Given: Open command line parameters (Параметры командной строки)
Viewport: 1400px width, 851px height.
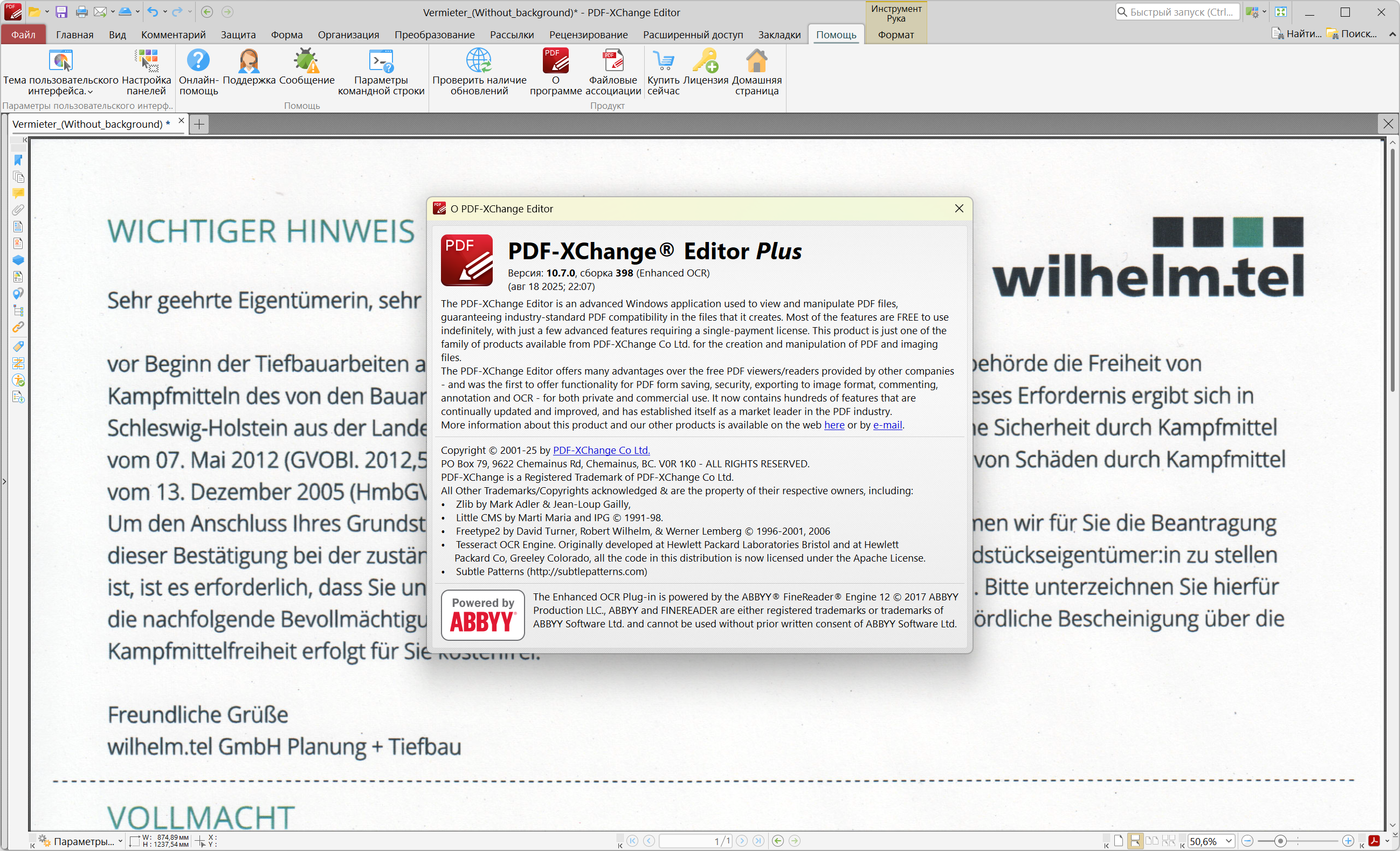Looking at the screenshot, I should (x=381, y=72).
